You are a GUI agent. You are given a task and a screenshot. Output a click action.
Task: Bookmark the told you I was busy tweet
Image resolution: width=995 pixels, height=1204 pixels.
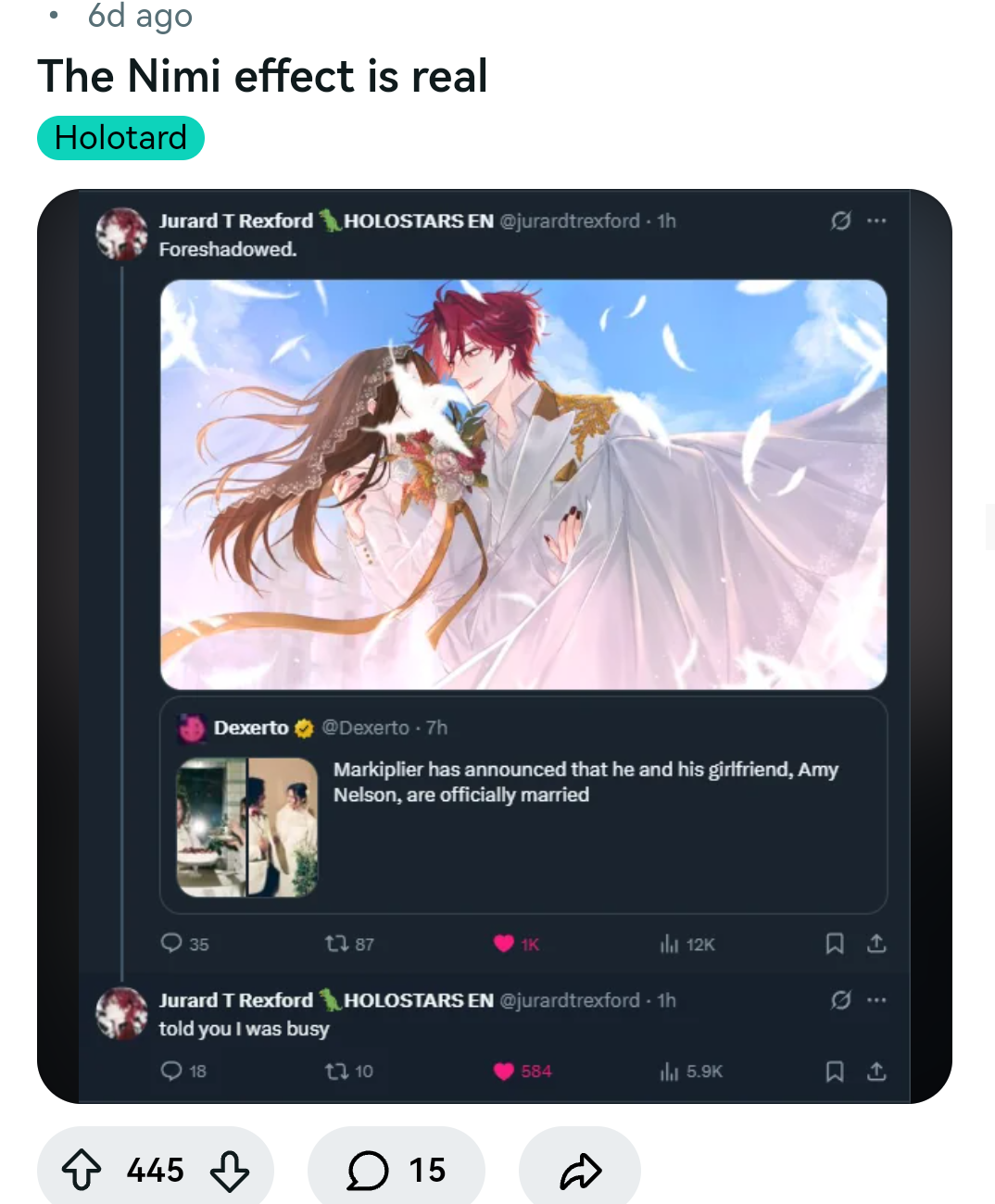[835, 1072]
